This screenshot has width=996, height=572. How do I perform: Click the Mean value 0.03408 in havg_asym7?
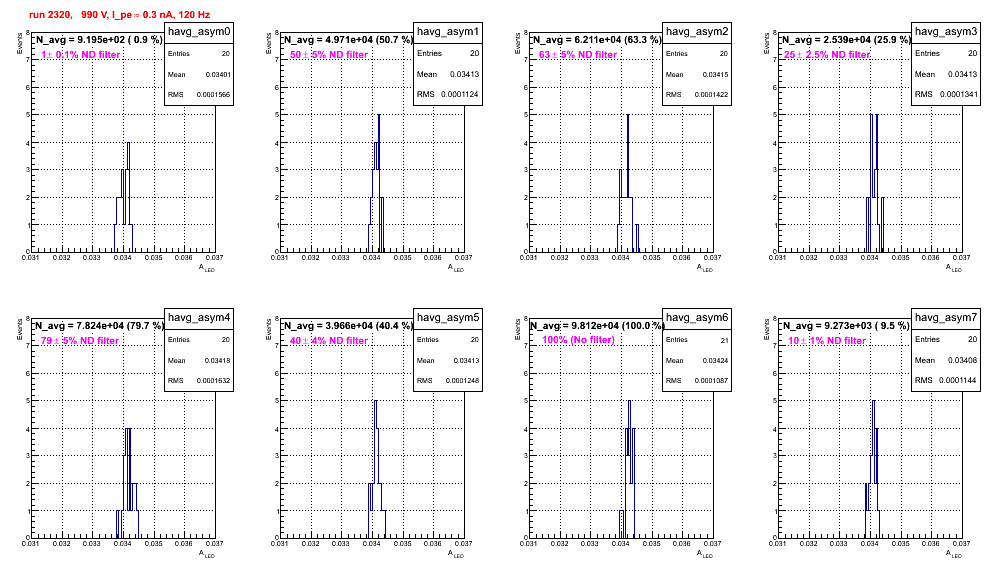pos(963,360)
